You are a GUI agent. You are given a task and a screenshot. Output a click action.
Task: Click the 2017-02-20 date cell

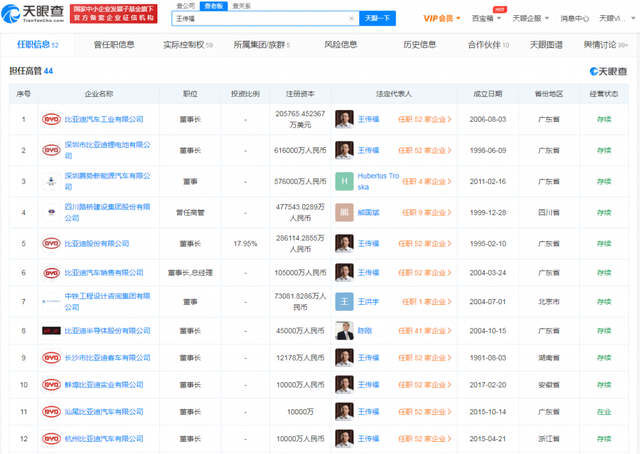487,385
